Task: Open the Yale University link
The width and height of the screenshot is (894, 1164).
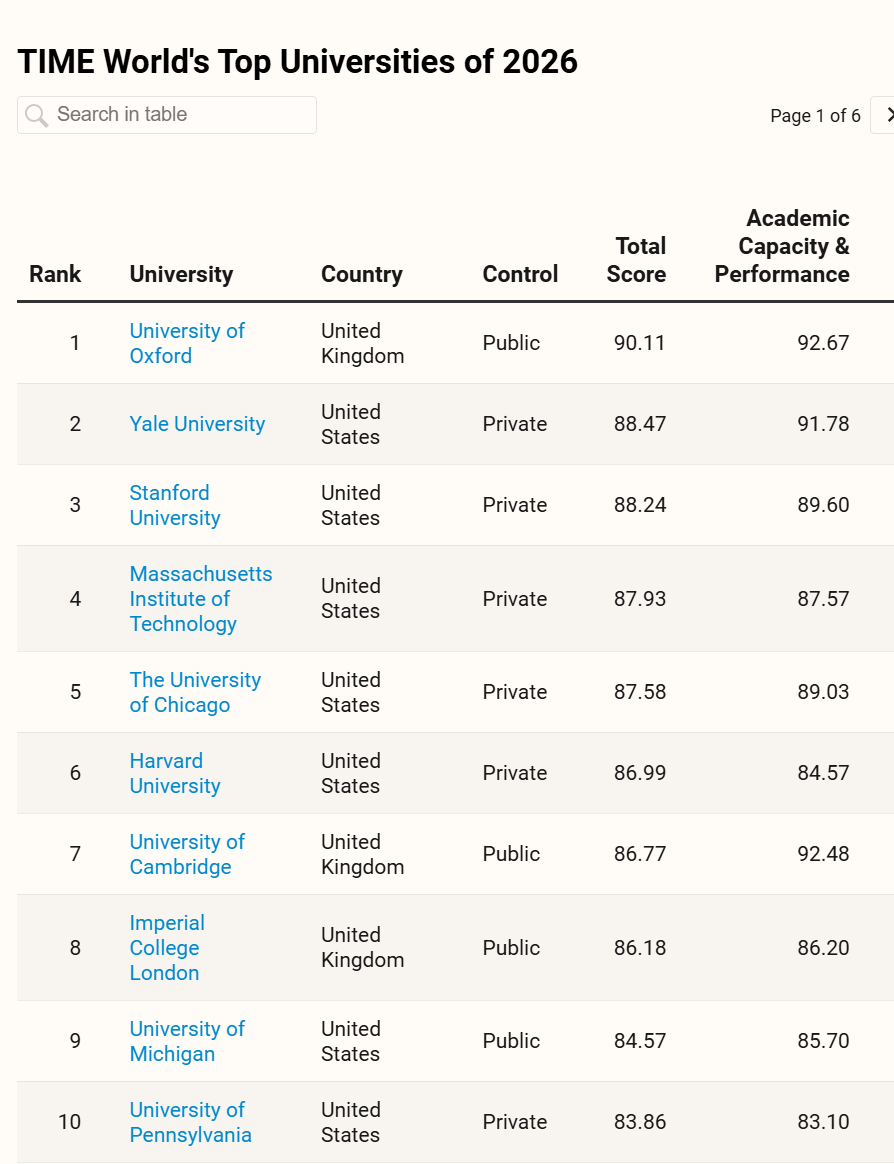Action: pos(197,424)
